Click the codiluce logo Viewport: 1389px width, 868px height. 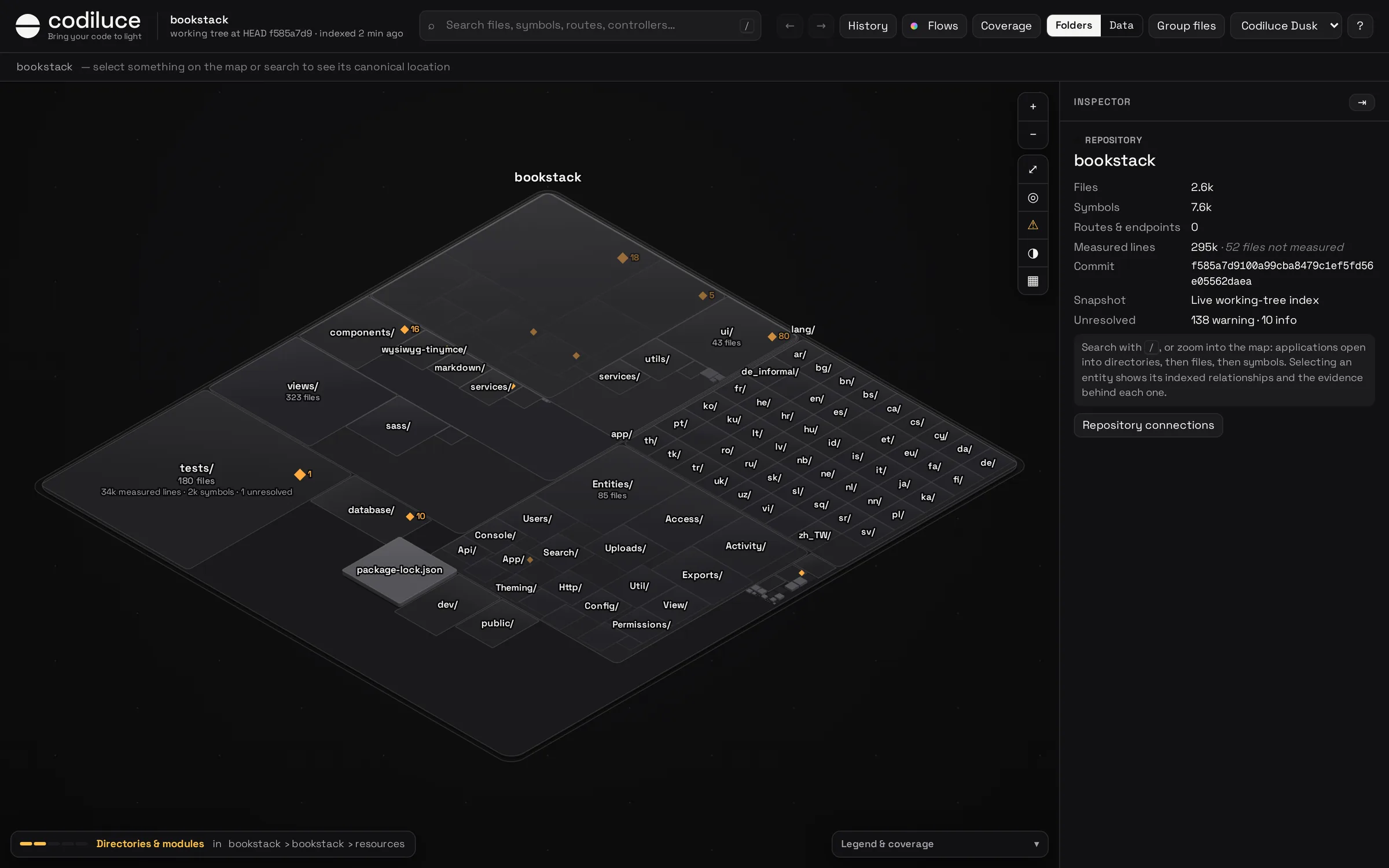click(x=78, y=25)
